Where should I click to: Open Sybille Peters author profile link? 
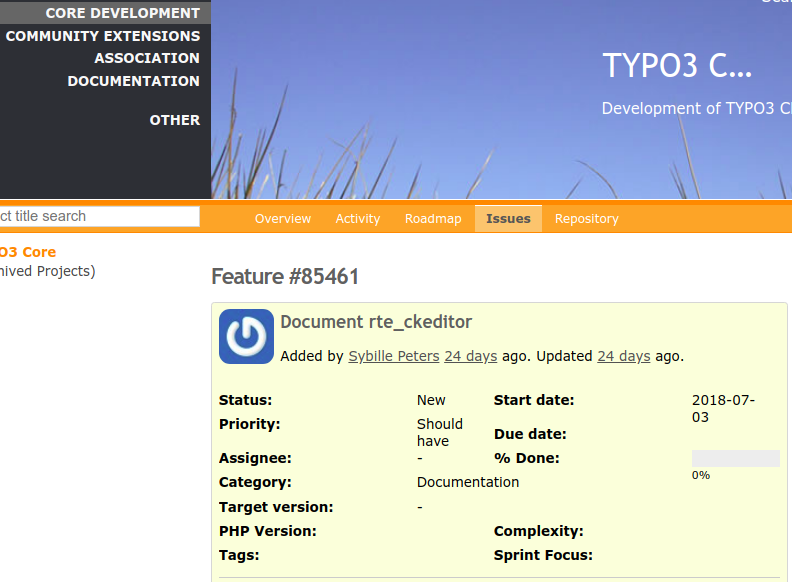pyautogui.click(x=394, y=356)
